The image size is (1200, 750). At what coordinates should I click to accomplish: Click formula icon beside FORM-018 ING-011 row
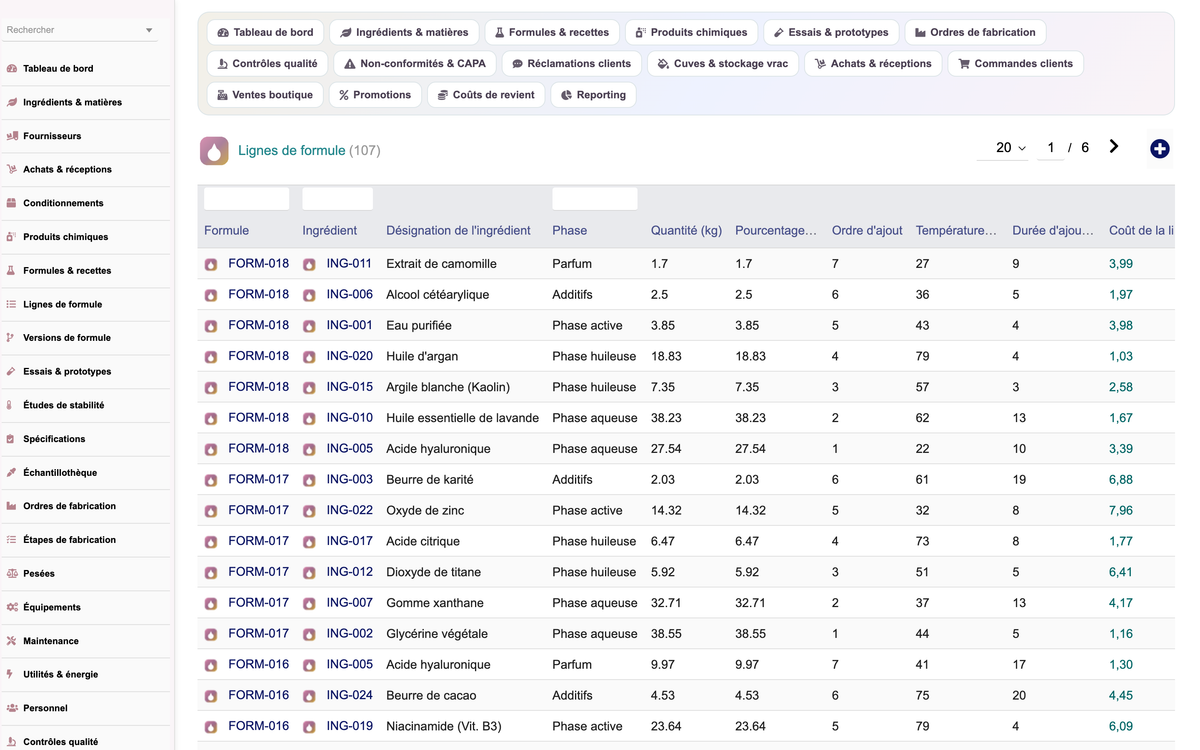pos(211,264)
